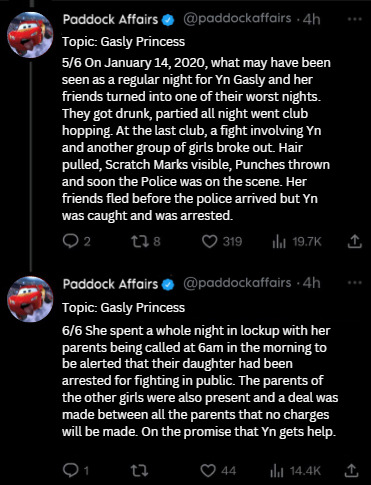Open more options menu on the 6/6 tweet
The image size is (371, 485).
pos(354,283)
